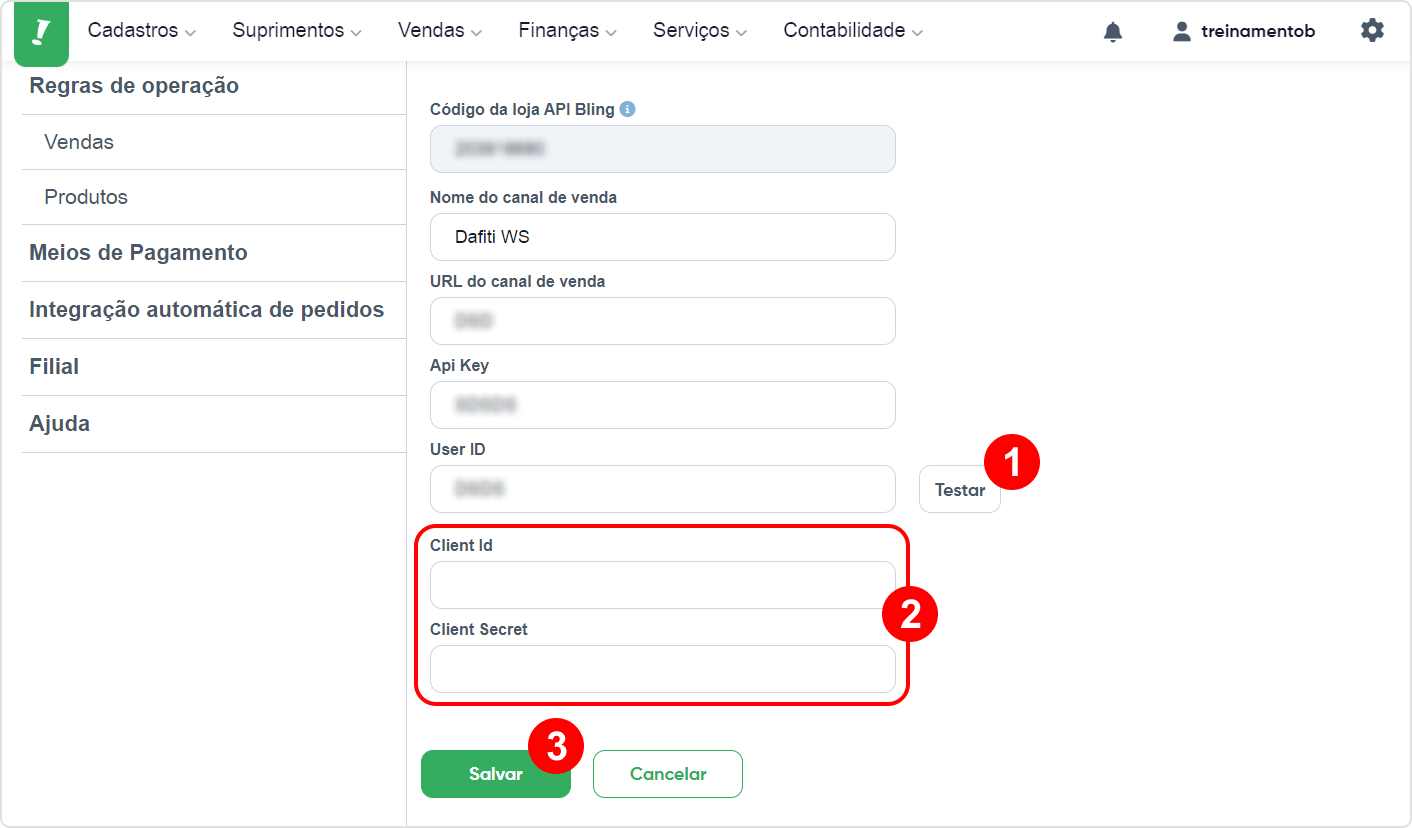Save the settings with Salvar
This screenshot has width=1412, height=828.
496,774
